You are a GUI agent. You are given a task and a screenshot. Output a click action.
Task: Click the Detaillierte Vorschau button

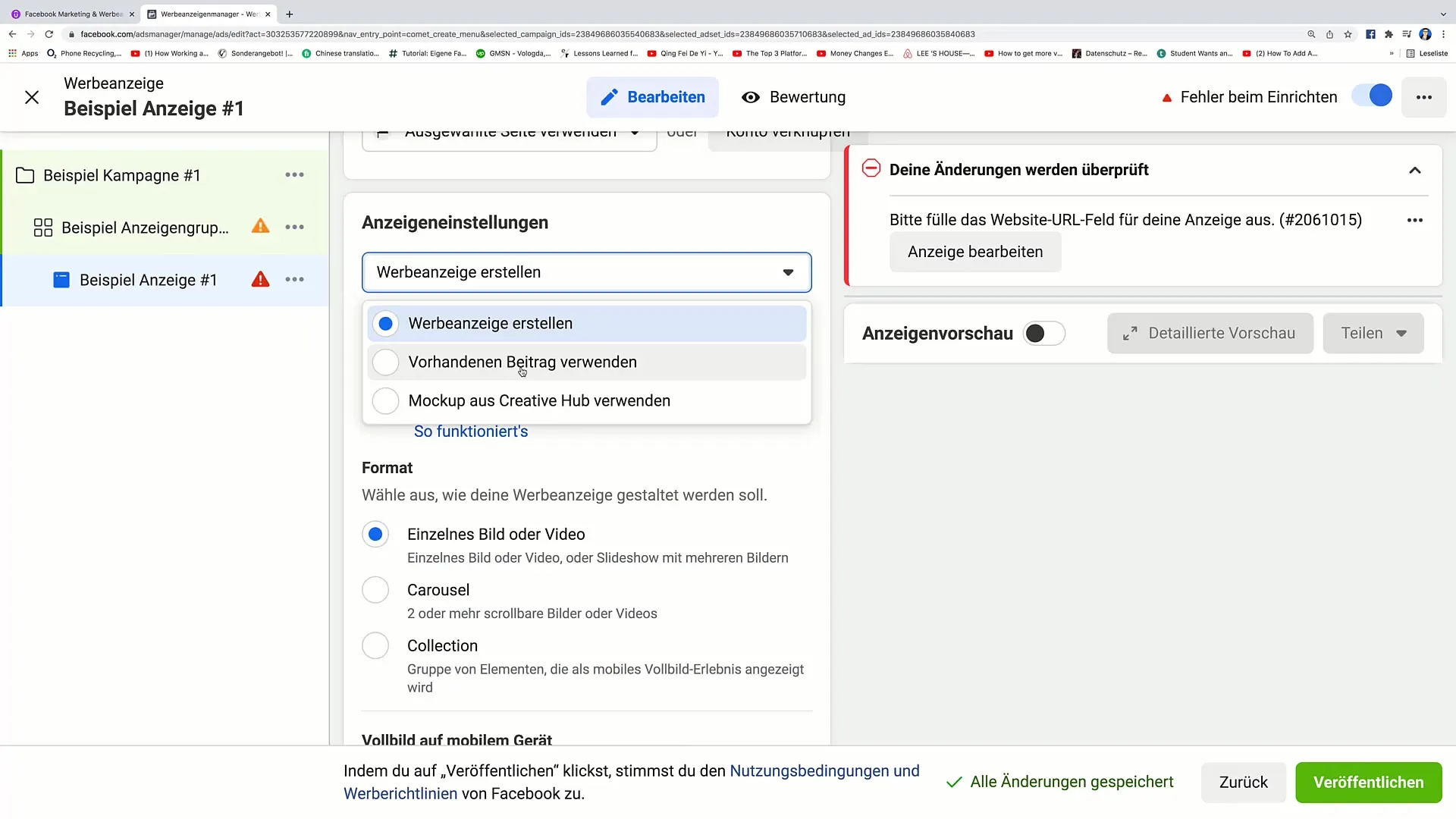click(1211, 333)
